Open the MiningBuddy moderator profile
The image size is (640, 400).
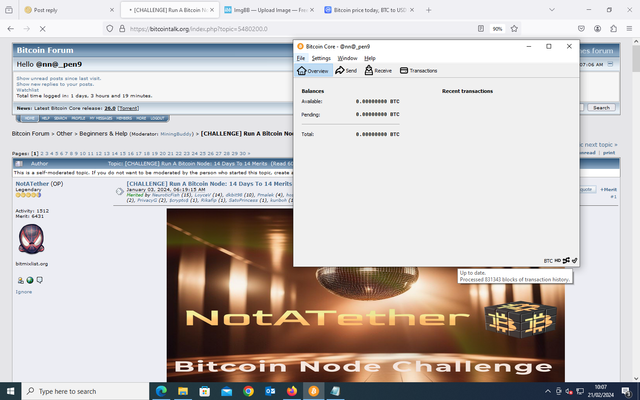point(177,134)
